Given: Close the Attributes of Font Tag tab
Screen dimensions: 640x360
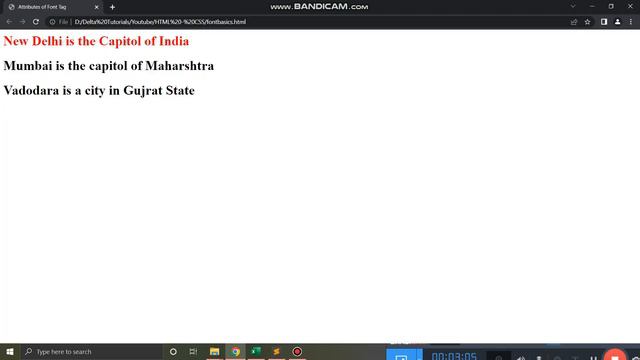Looking at the screenshot, I should click(97, 7).
